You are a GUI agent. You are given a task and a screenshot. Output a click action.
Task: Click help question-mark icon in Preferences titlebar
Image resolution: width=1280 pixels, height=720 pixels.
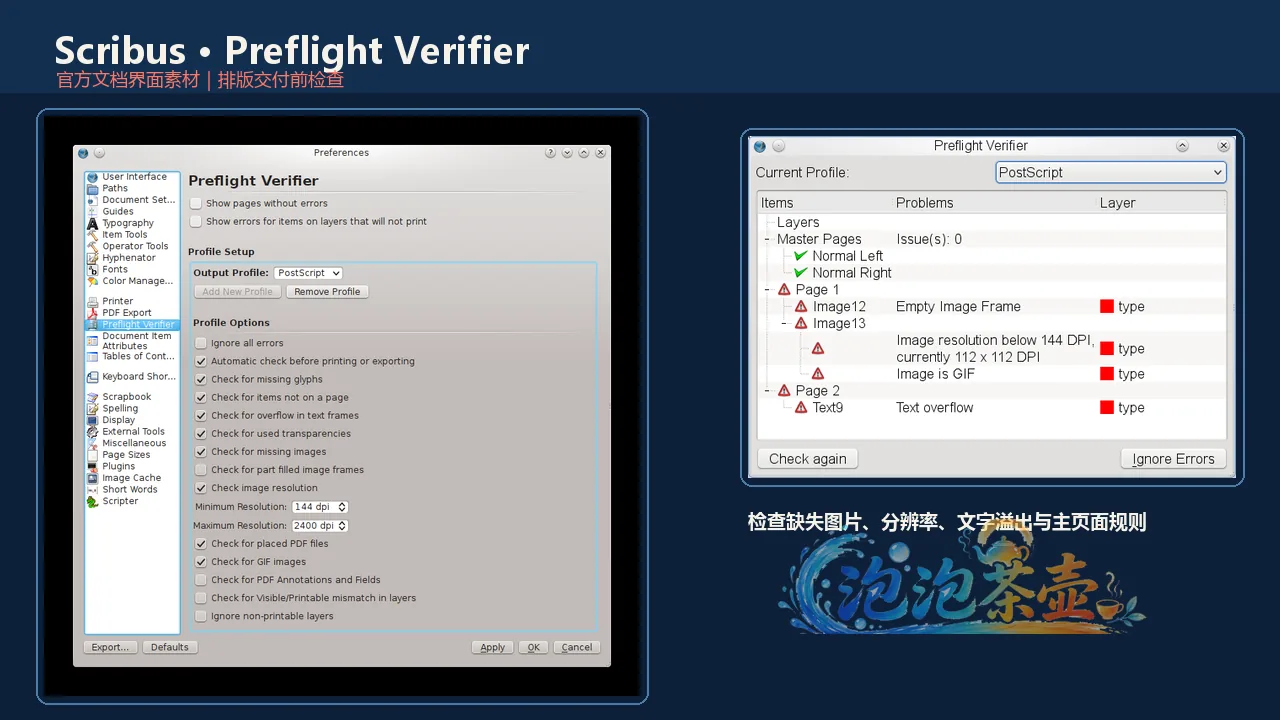551,153
